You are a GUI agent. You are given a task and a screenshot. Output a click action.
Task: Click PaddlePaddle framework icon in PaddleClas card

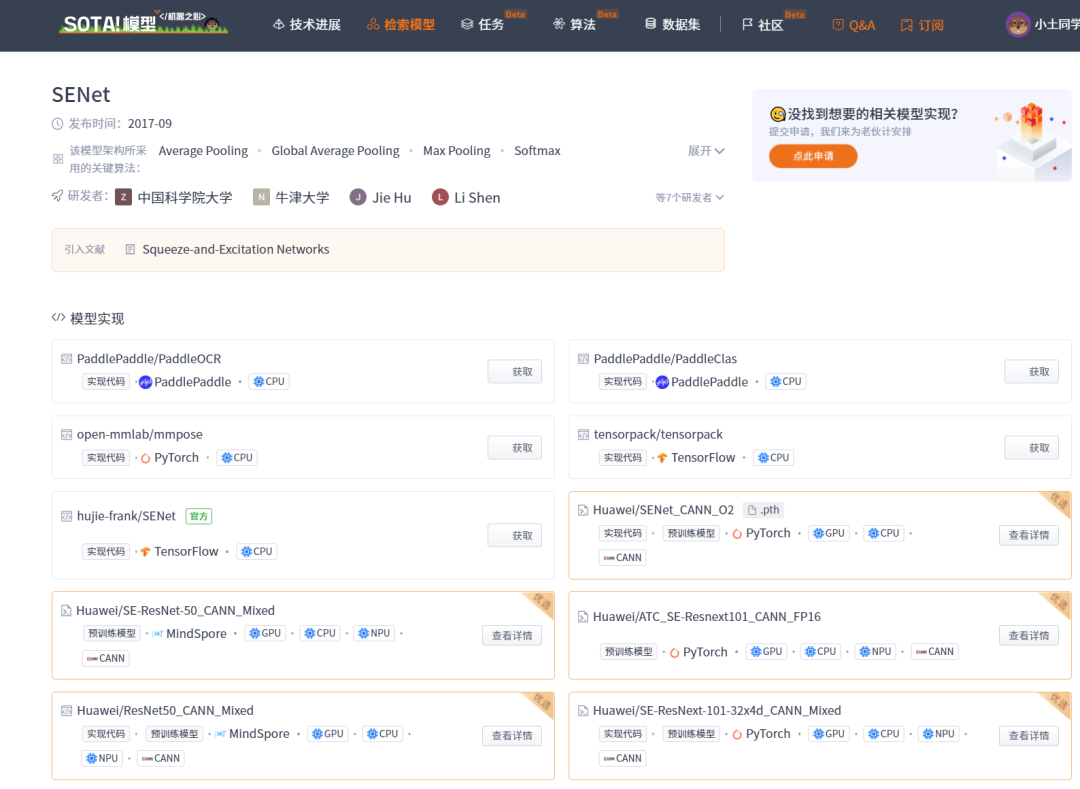662,382
